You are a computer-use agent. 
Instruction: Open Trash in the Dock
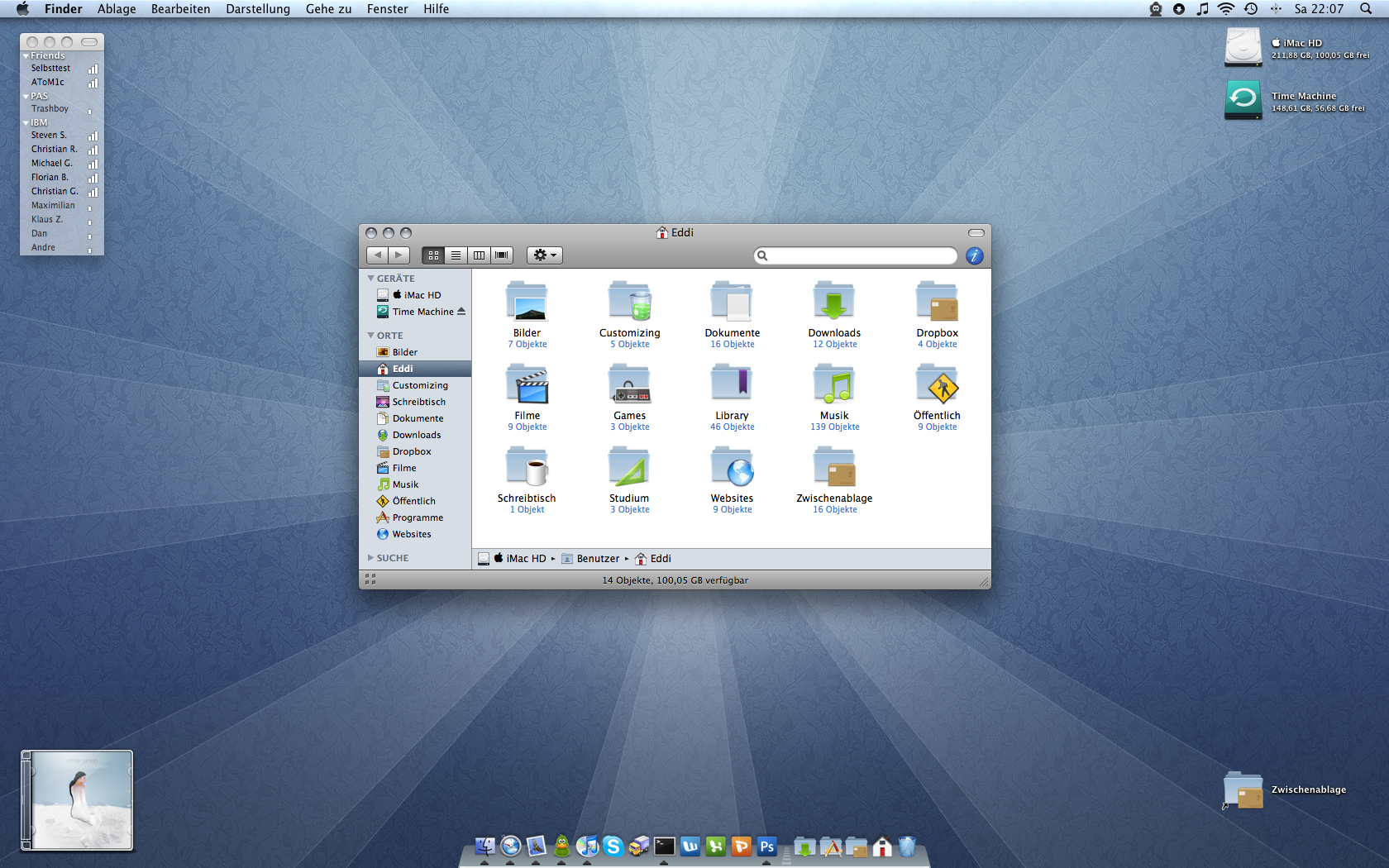point(907,846)
